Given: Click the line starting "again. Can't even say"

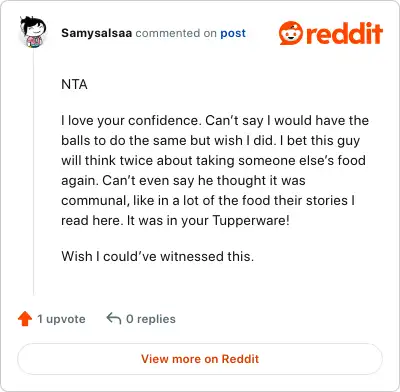Looking at the screenshot, I should click(x=183, y=180).
